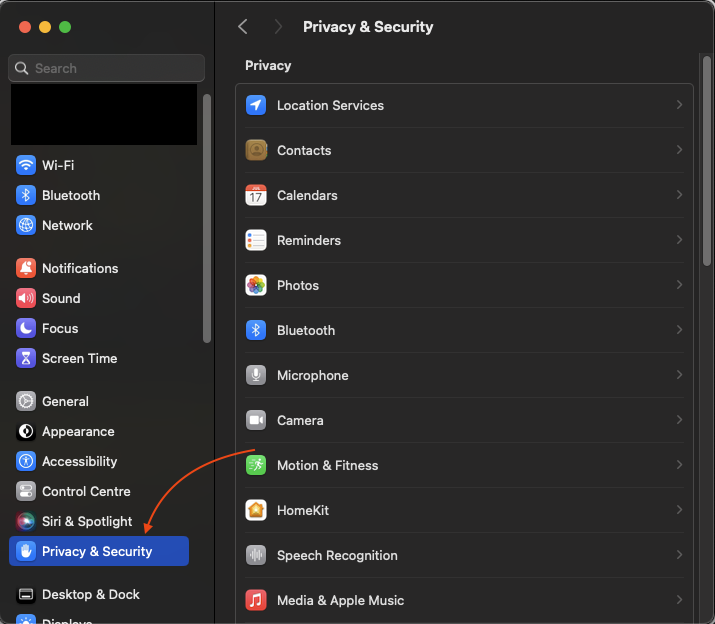Image resolution: width=715 pixels, height=624 pixels.
Task: Click the sidebar vertical scrollbar
Action: (x=207, y=218)
